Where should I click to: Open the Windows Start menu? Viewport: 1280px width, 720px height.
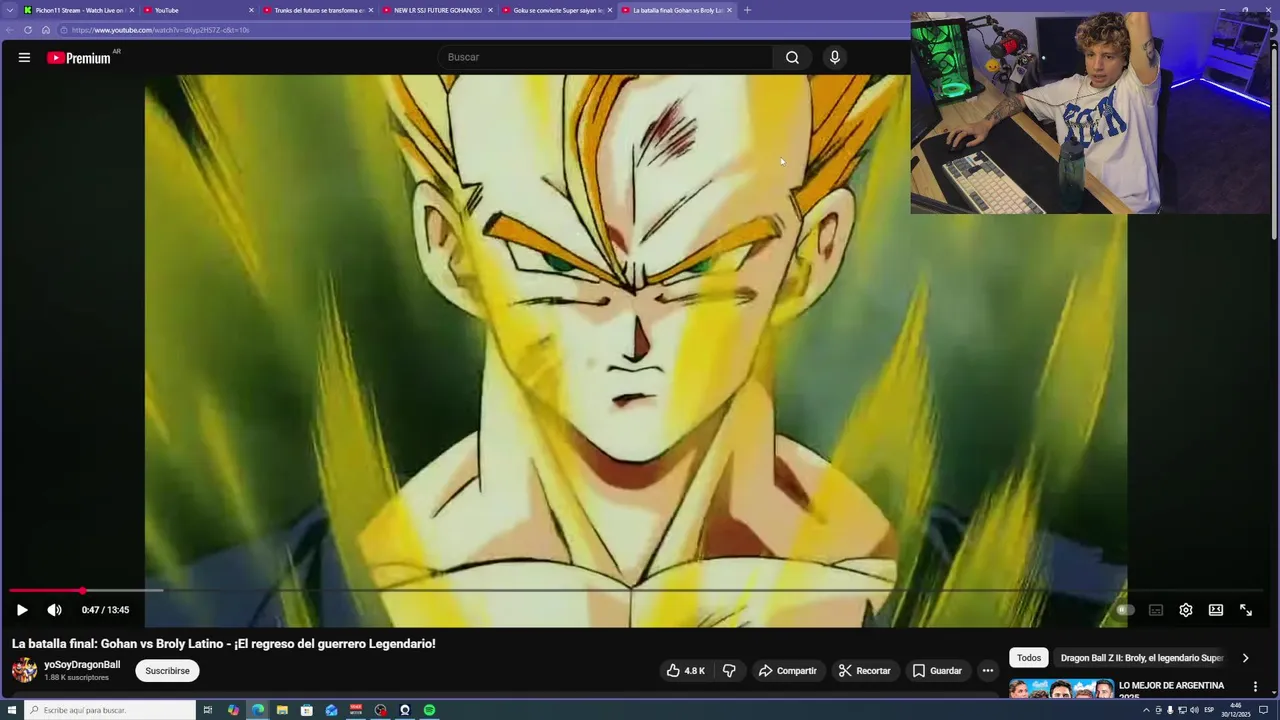point(12,710)
